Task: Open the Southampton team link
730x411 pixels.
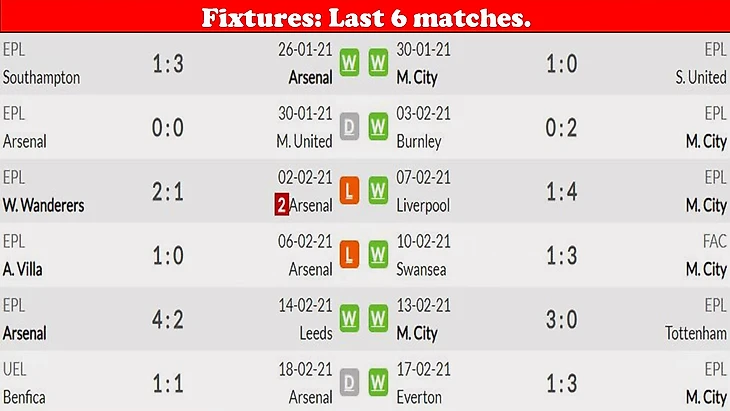Action: (41, 77)
